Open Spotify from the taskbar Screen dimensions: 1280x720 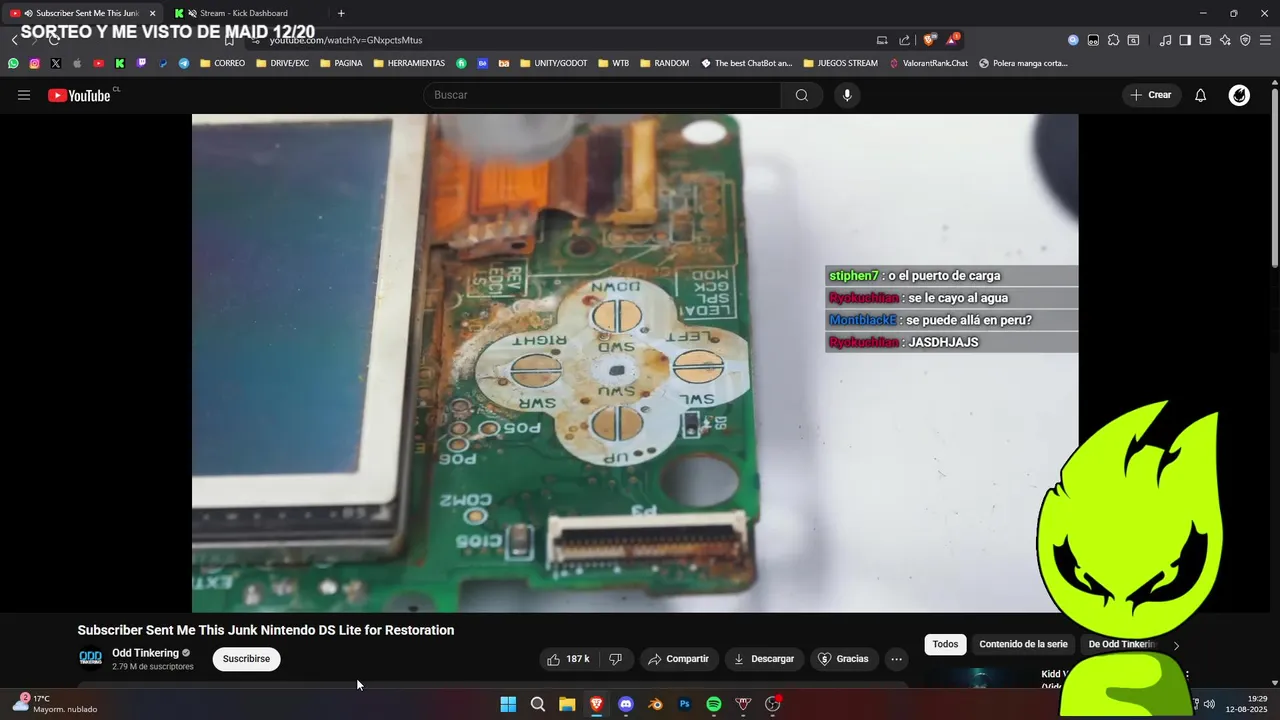[714, 704]
